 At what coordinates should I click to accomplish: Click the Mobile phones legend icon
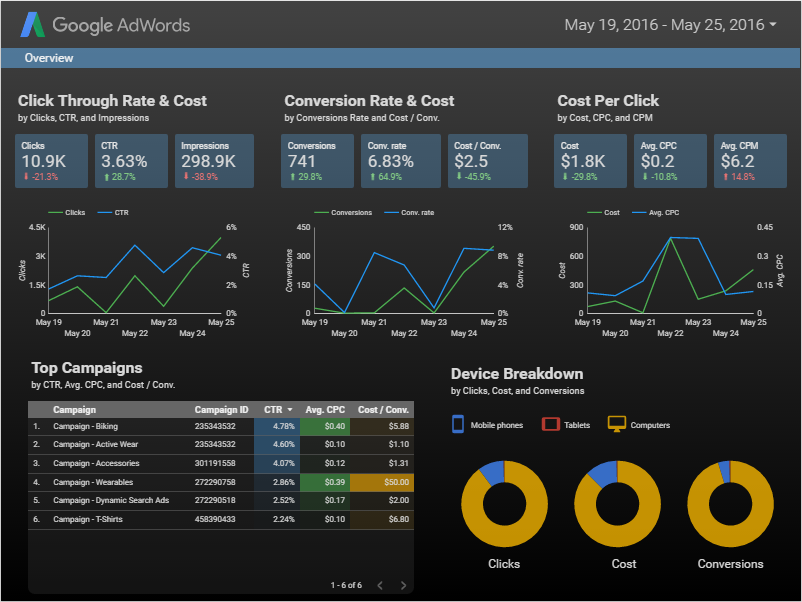458,425
